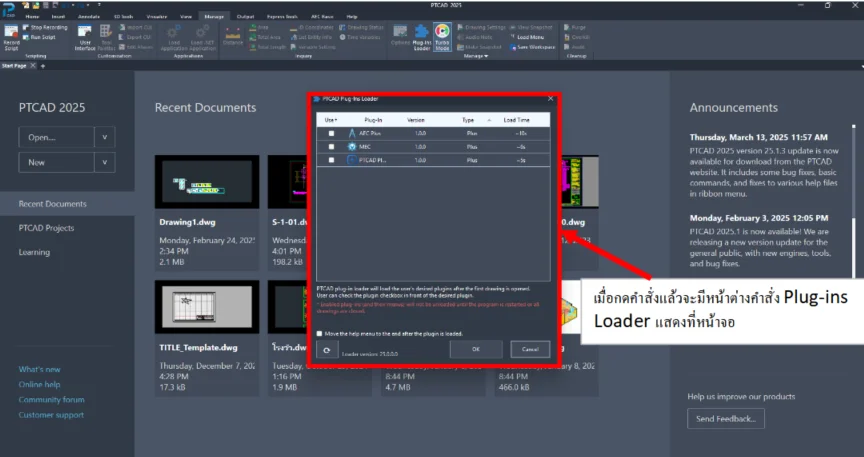864x457 pixels.
Task: Sort plug-ins by the Use column
Action: click(331, 120)
